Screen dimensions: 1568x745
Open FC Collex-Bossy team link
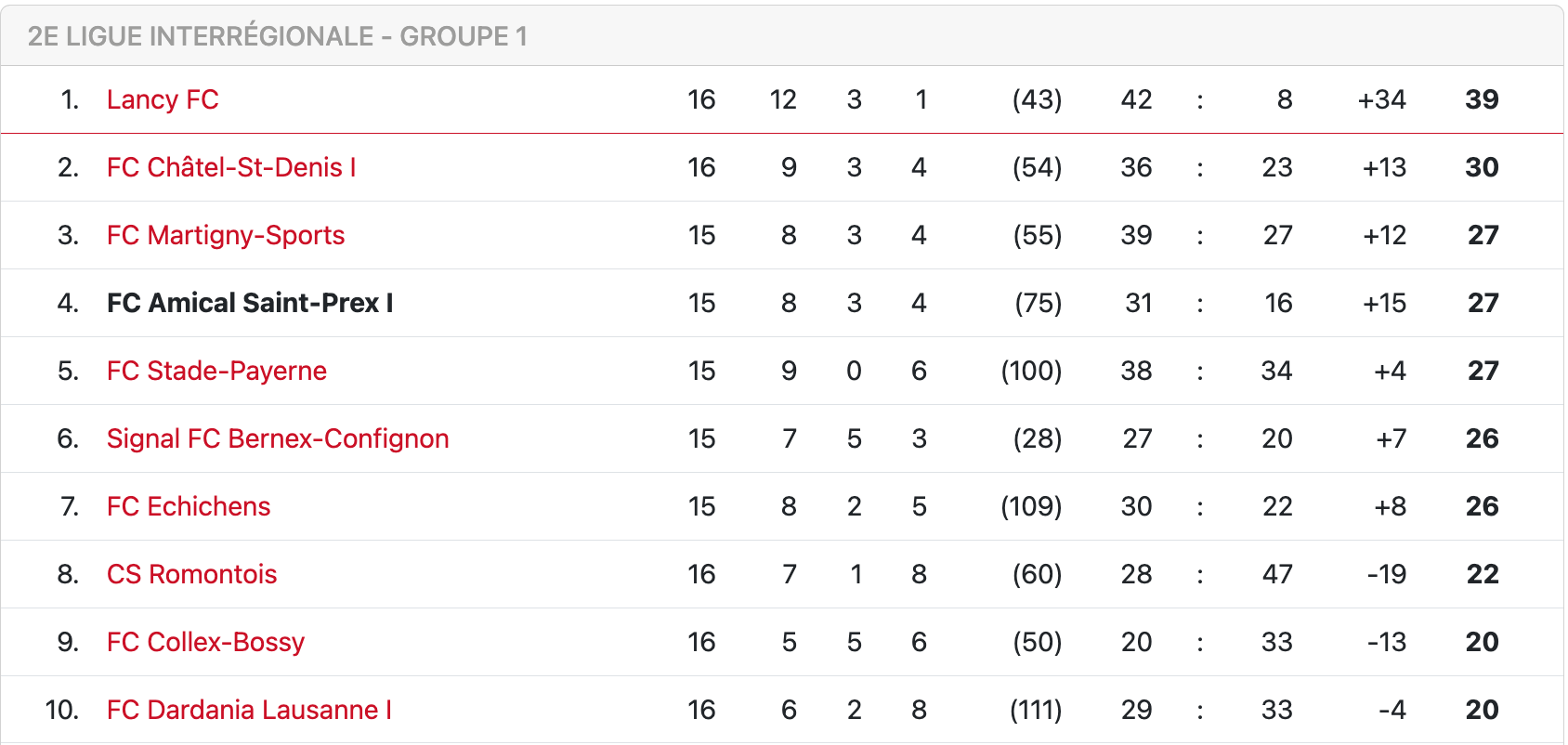point(205,642)
